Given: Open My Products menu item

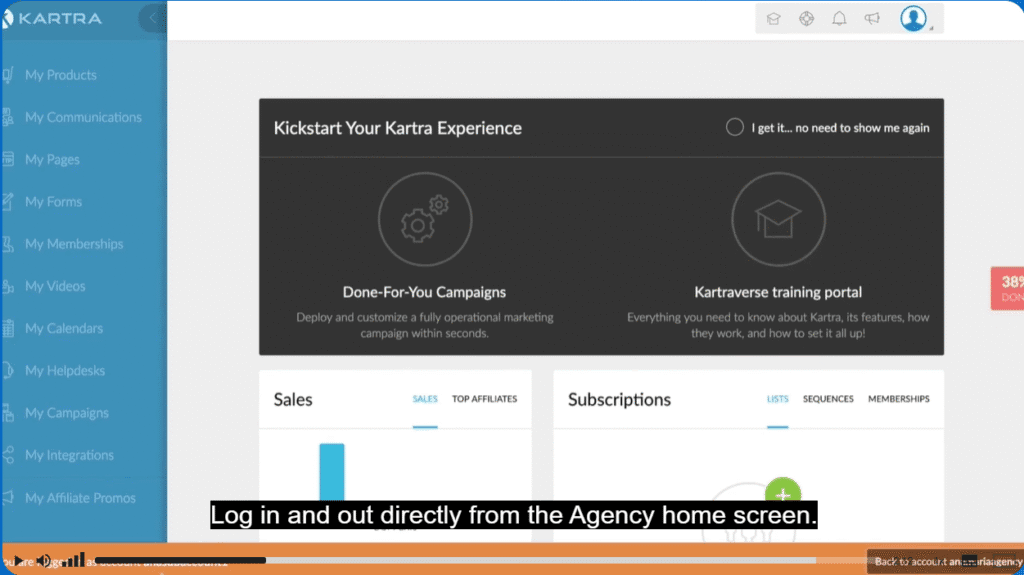Looking at the screenshot, I should 61,75.
